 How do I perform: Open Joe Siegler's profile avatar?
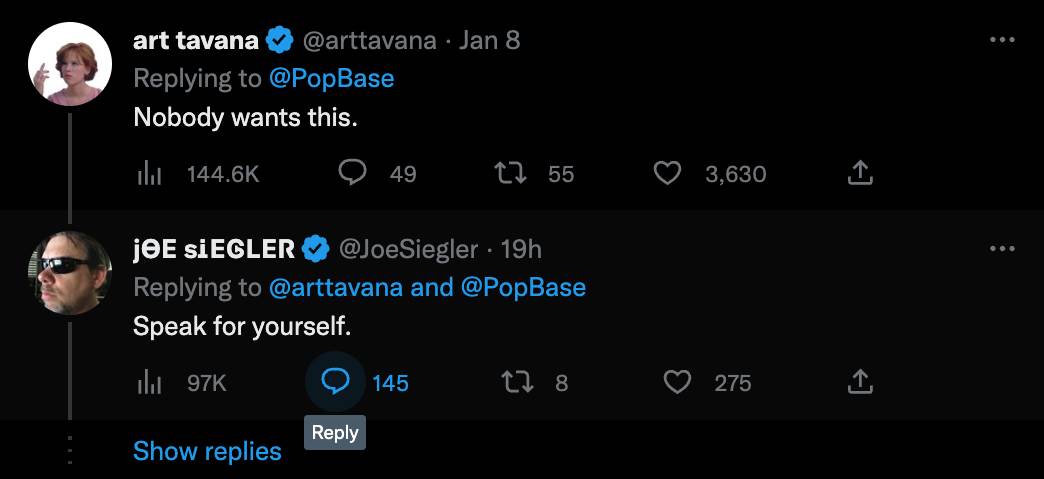[x=69, y=272]
